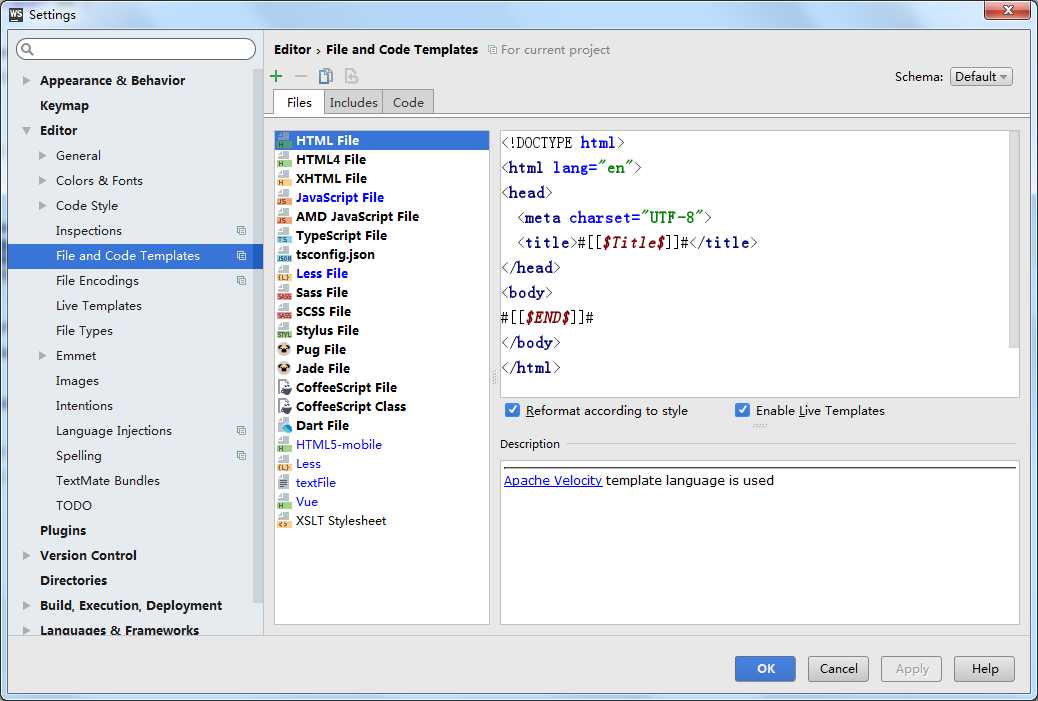The width and height of the screenshot is (1038, 701).
Task: Open the Schema Default dropdown
Action: [x=981, y=77]
